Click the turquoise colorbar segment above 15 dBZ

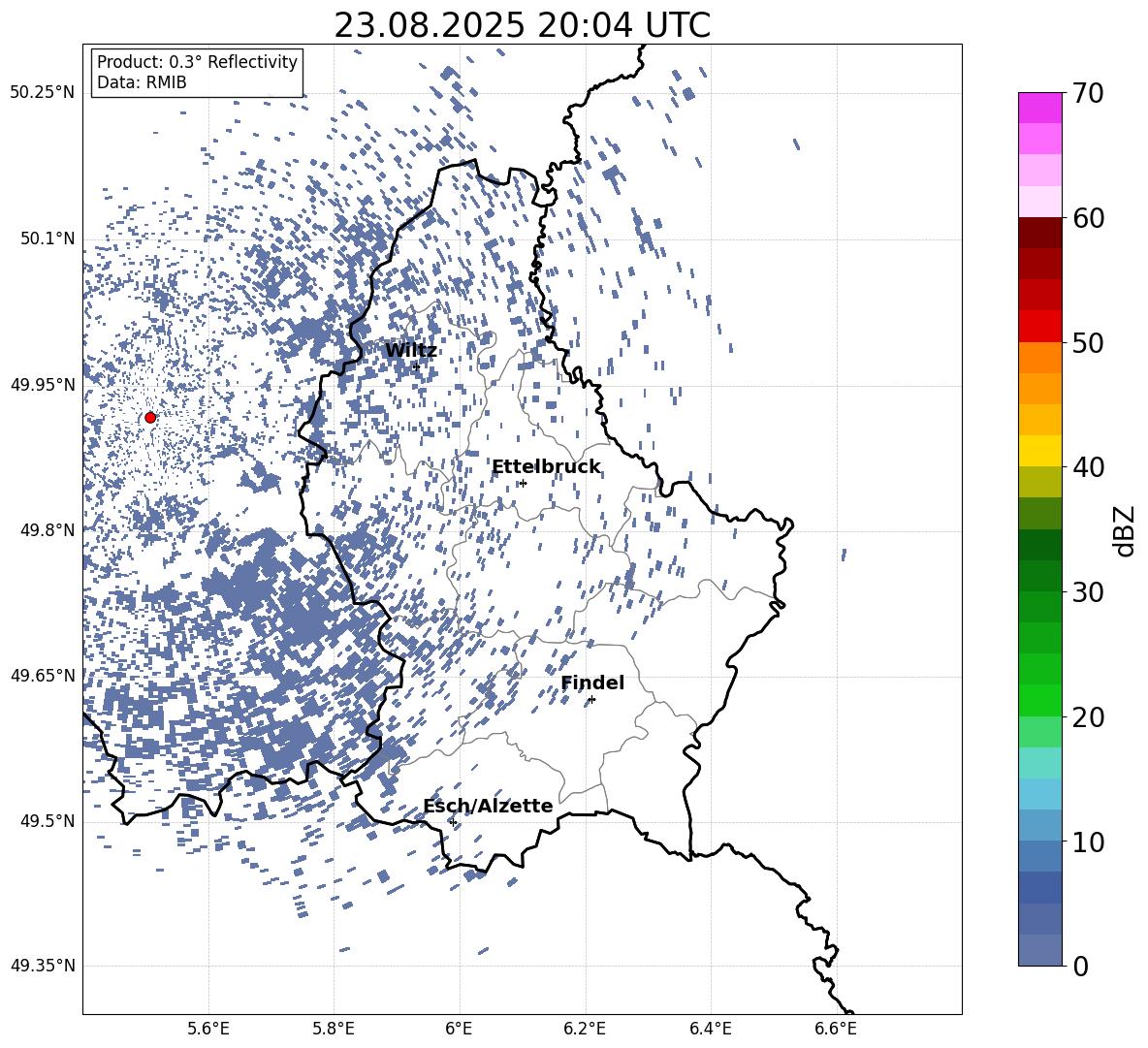1040,763
